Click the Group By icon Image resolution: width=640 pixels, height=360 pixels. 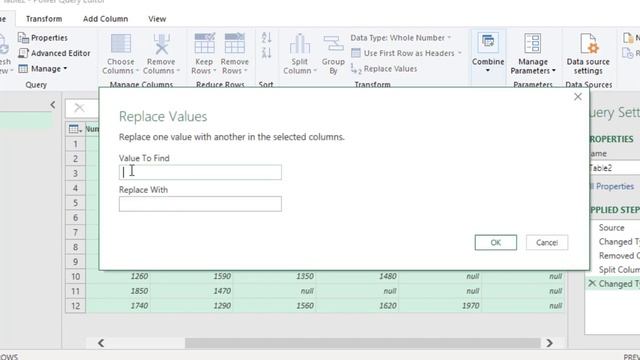(x=333, y=44)
